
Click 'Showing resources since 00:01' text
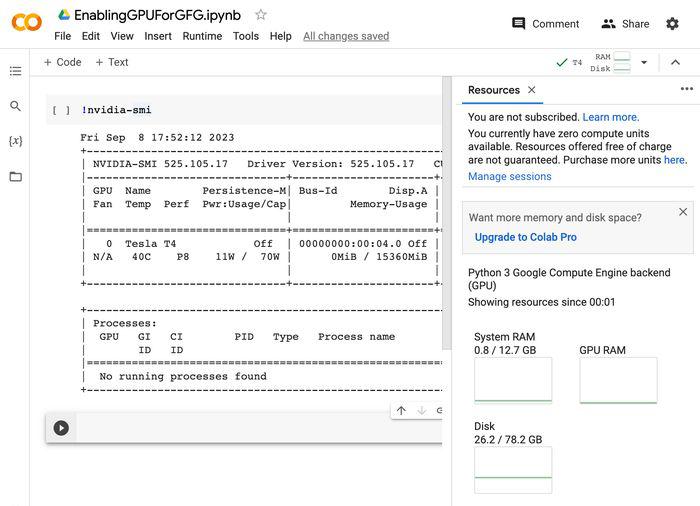tap(542, 302)
